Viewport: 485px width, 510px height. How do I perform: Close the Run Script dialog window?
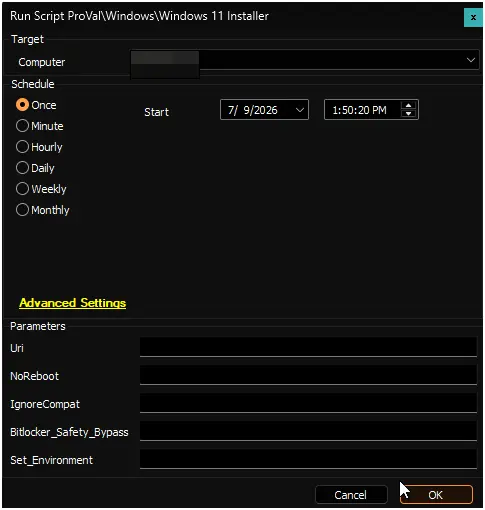point(473,18)
